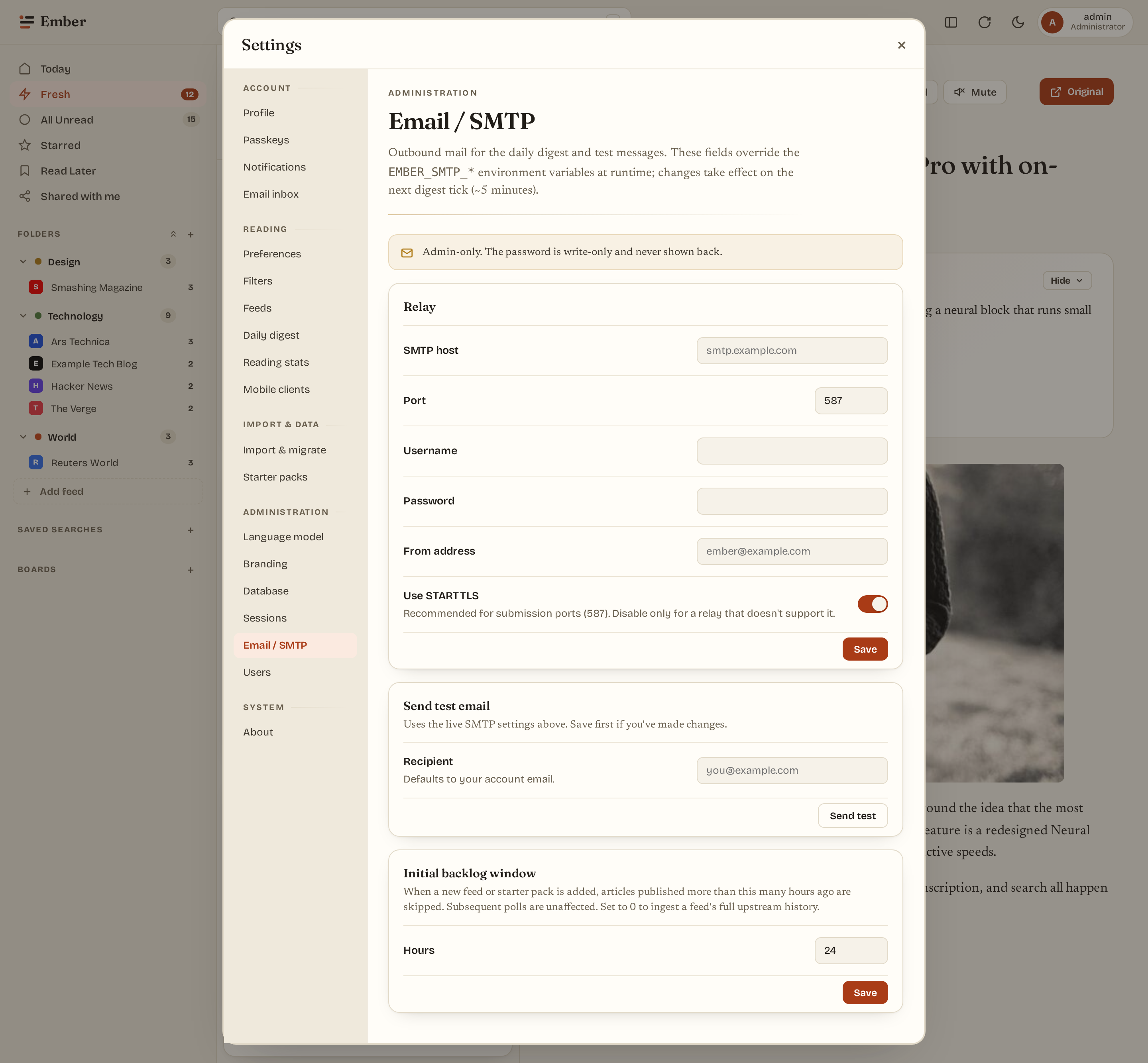Open the Branding settings page
1148x1063 pixels.
pos(295,564)
